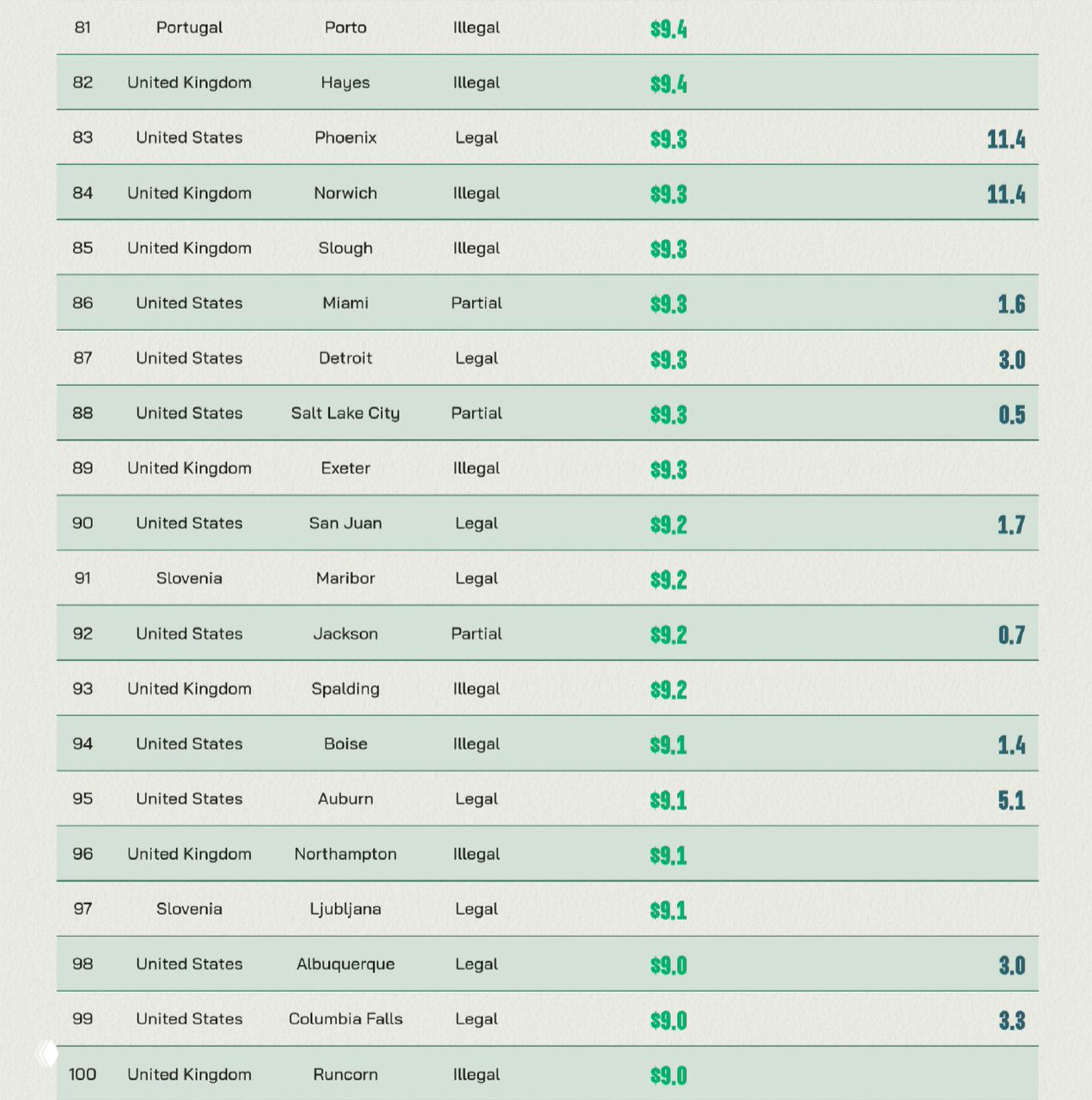Click the Columbia Falls city name
1092x1100 pixels.
[x=345, y=1019]
